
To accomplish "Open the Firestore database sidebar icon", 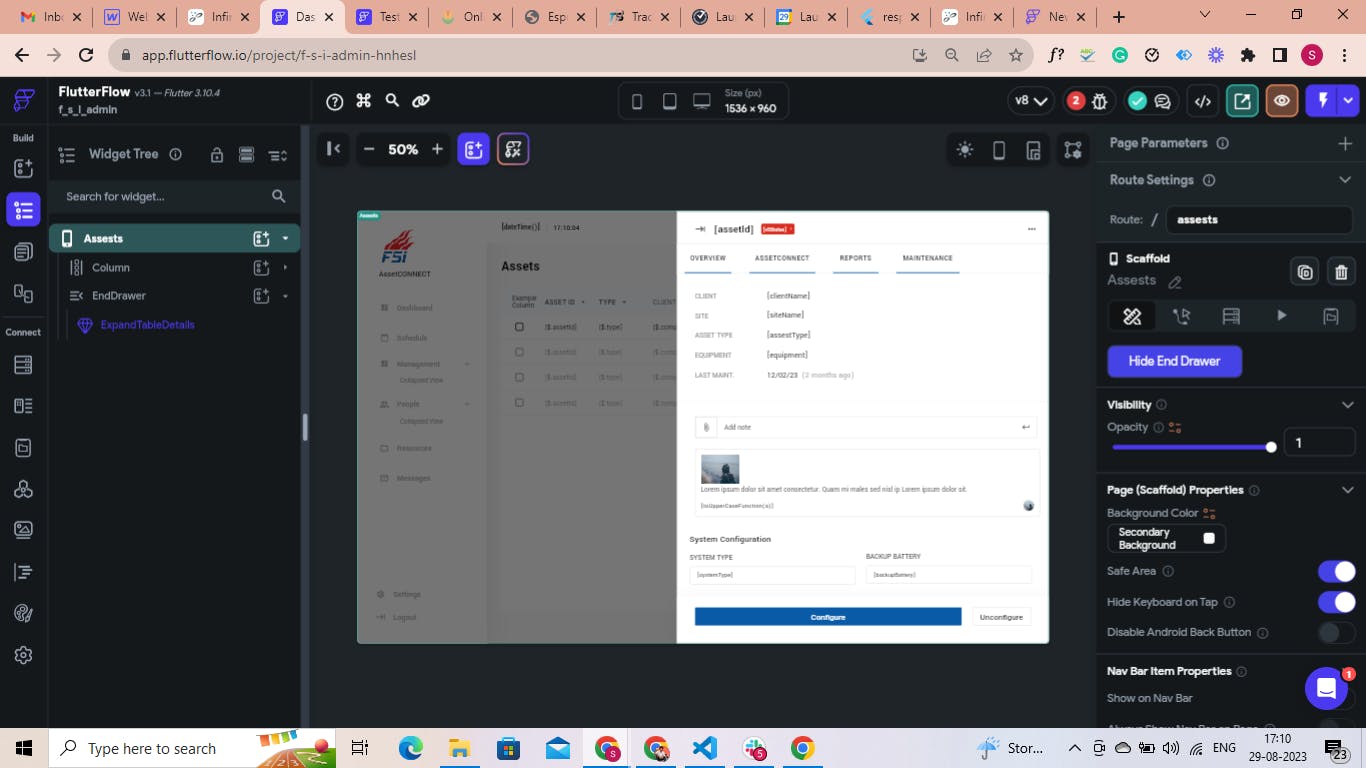I will tap(23, 365).
